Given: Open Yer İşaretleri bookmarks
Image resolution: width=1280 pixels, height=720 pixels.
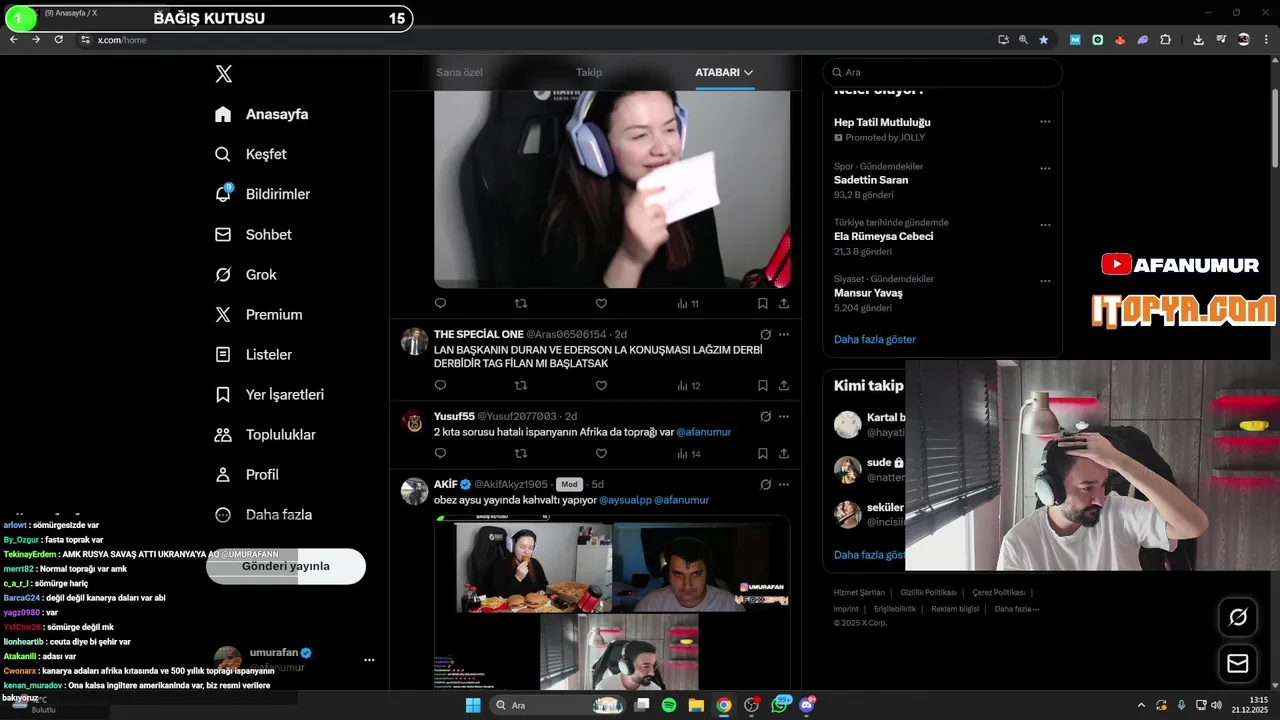Looking at the screenshot, I should 269,394.
